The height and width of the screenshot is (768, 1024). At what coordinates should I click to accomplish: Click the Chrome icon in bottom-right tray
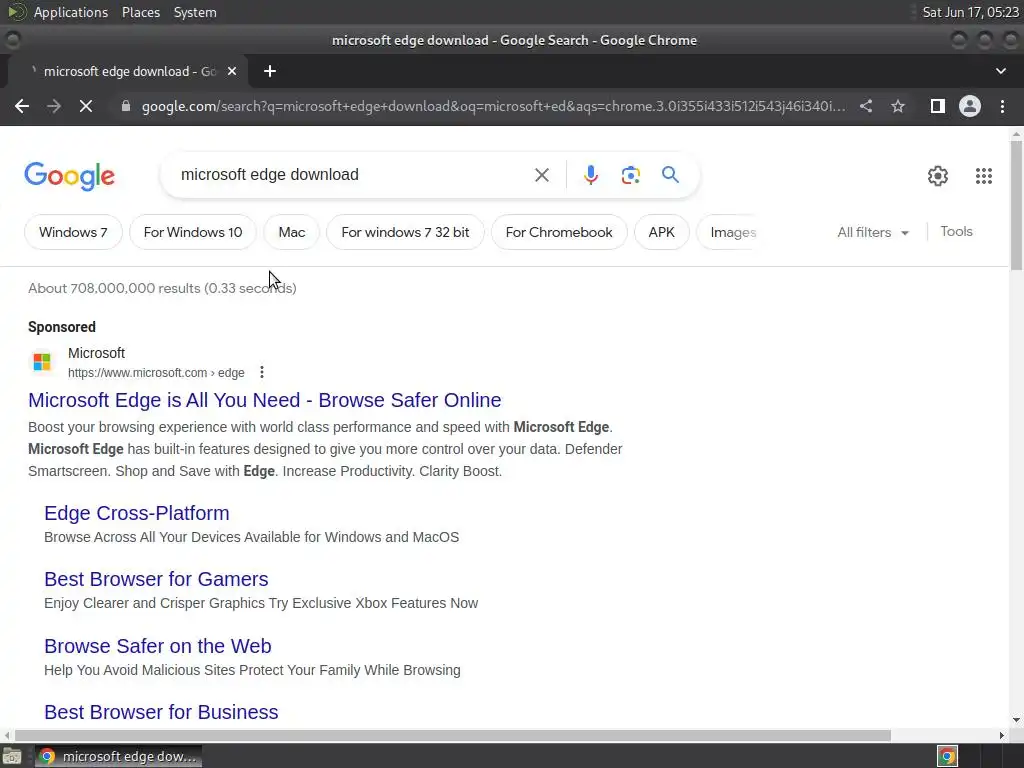[x=947, y=756]
